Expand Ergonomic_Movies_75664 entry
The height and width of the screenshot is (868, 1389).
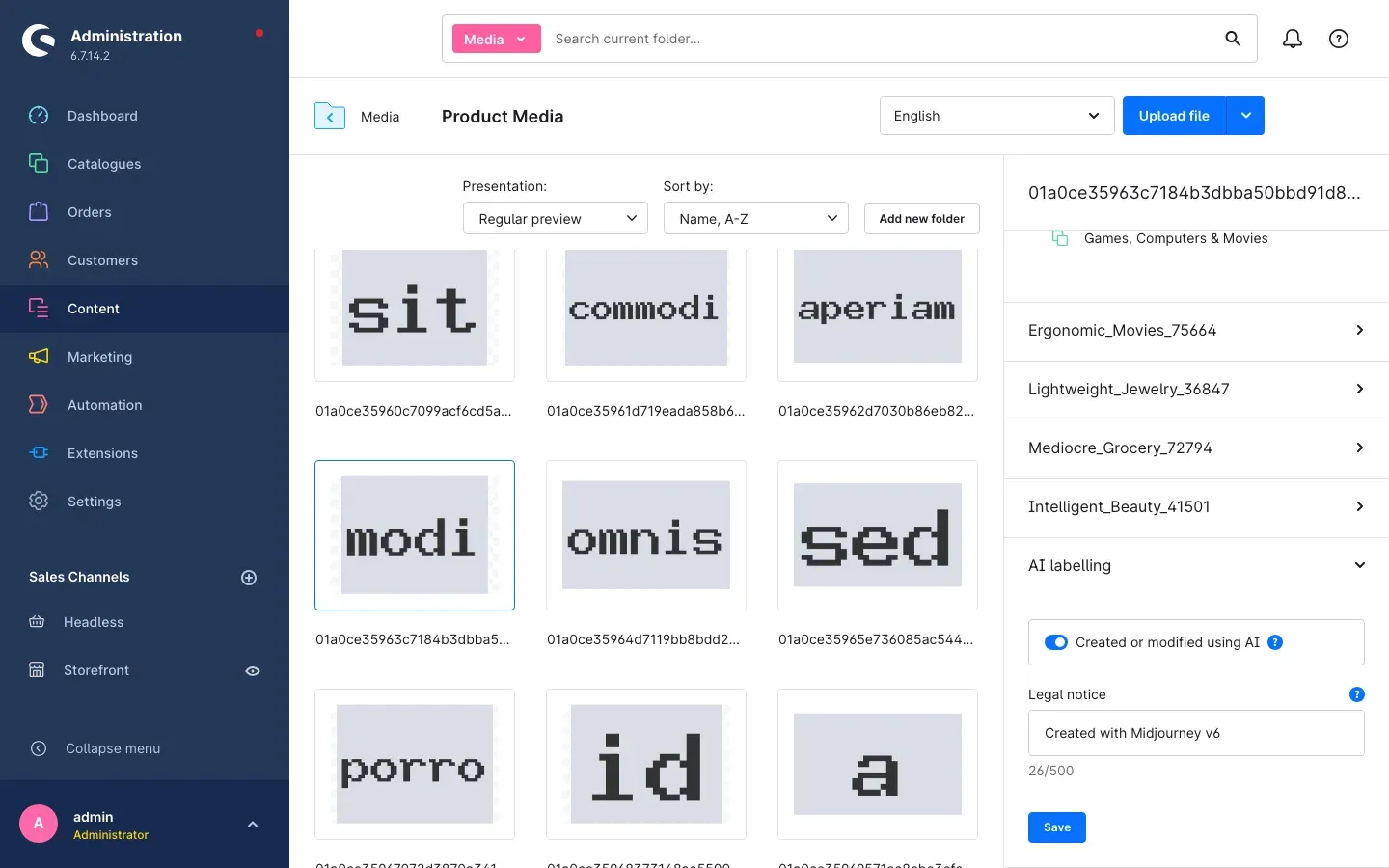click(1196, 331)
